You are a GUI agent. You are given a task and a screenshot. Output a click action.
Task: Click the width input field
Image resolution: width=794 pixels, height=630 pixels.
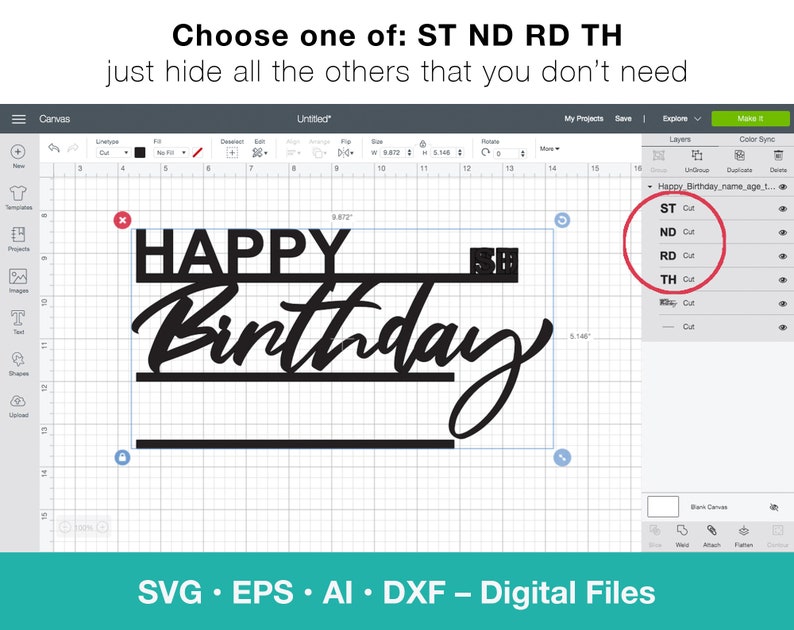click(392, 152)
